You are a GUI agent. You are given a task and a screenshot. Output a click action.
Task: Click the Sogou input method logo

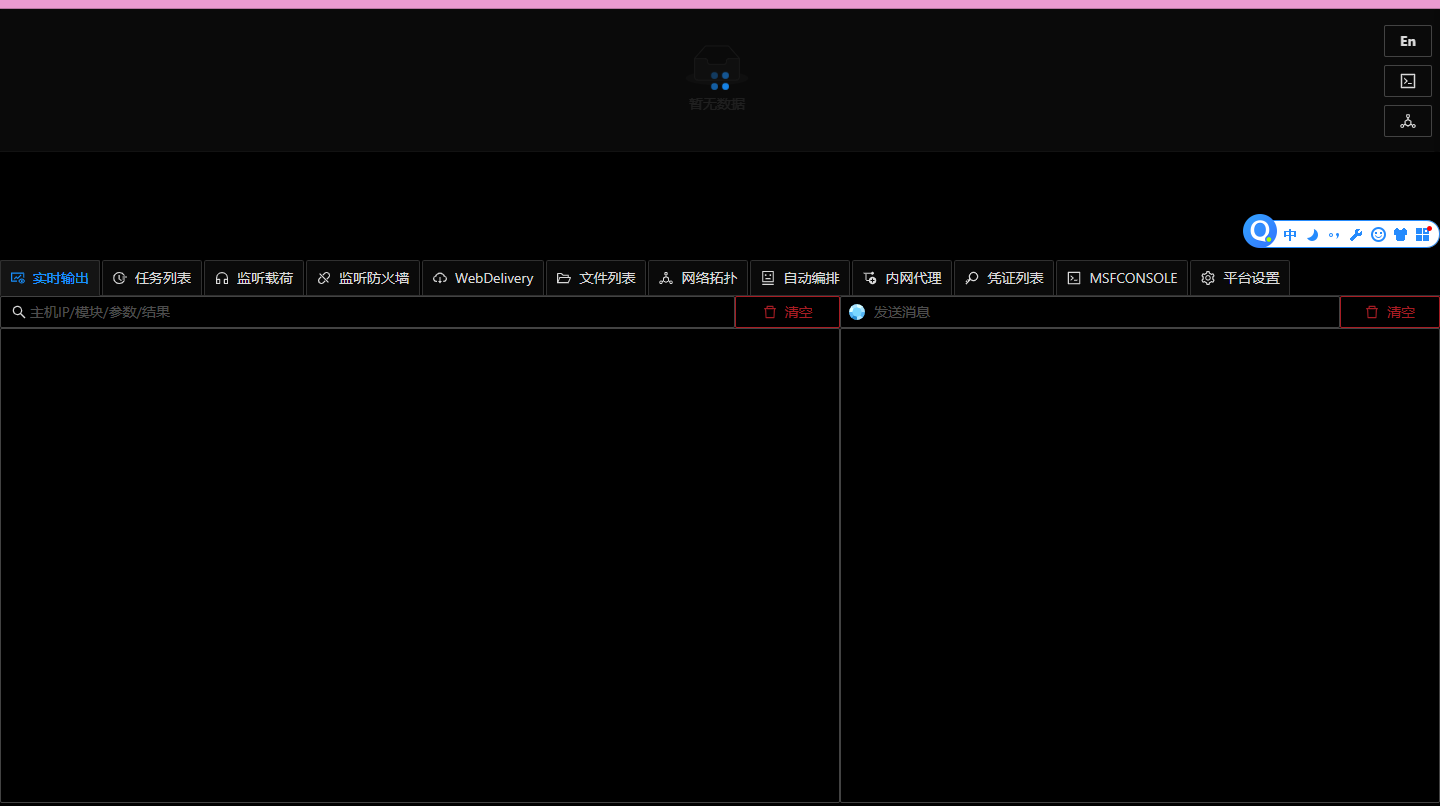pyautogui.click(x=1259, y=231)
